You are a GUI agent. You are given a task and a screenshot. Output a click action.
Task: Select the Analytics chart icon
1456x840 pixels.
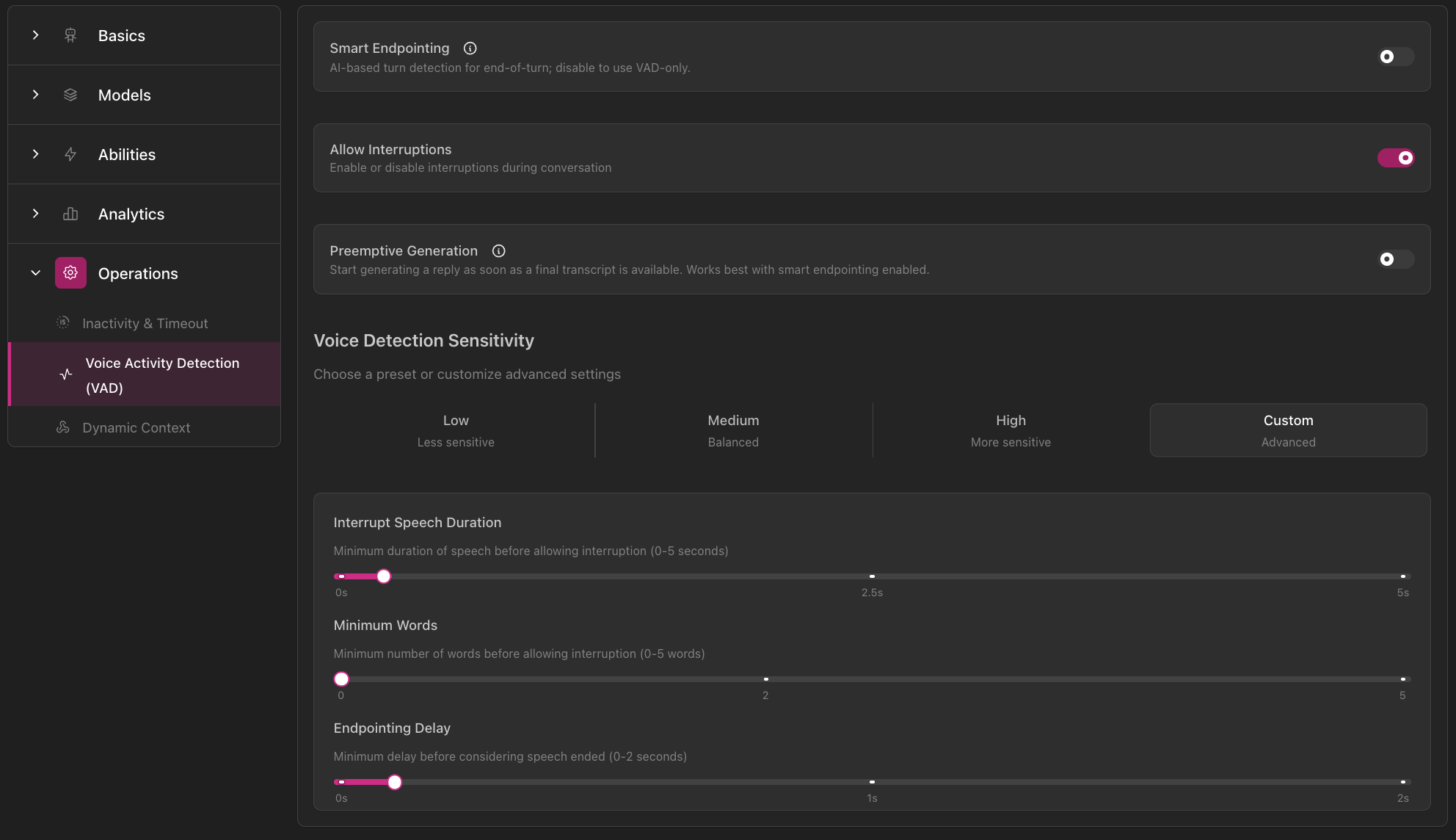click(70, 214)
